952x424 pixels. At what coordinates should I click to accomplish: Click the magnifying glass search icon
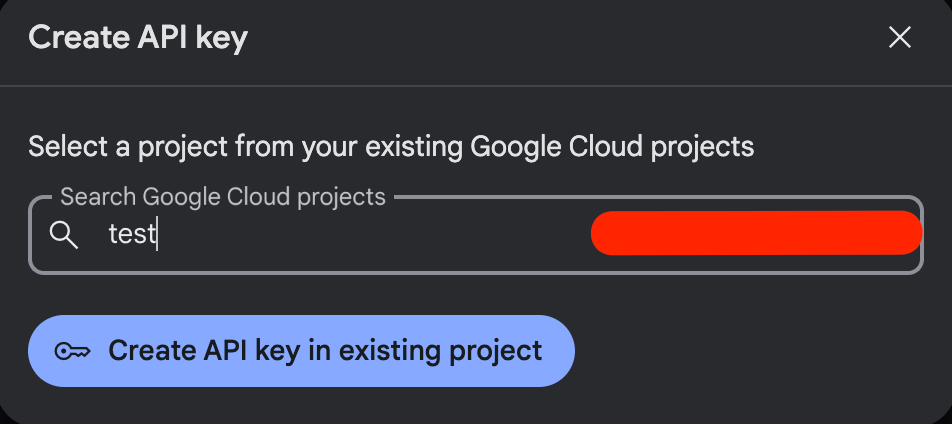coord(64,235)
